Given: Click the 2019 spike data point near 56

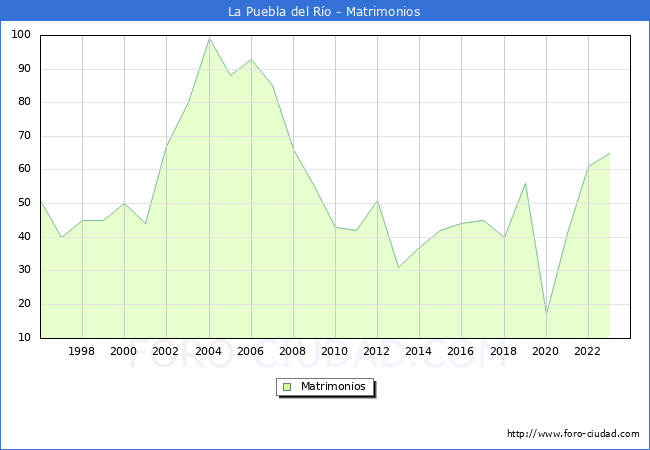Looking at the screenshot, I should pos(526,183).
